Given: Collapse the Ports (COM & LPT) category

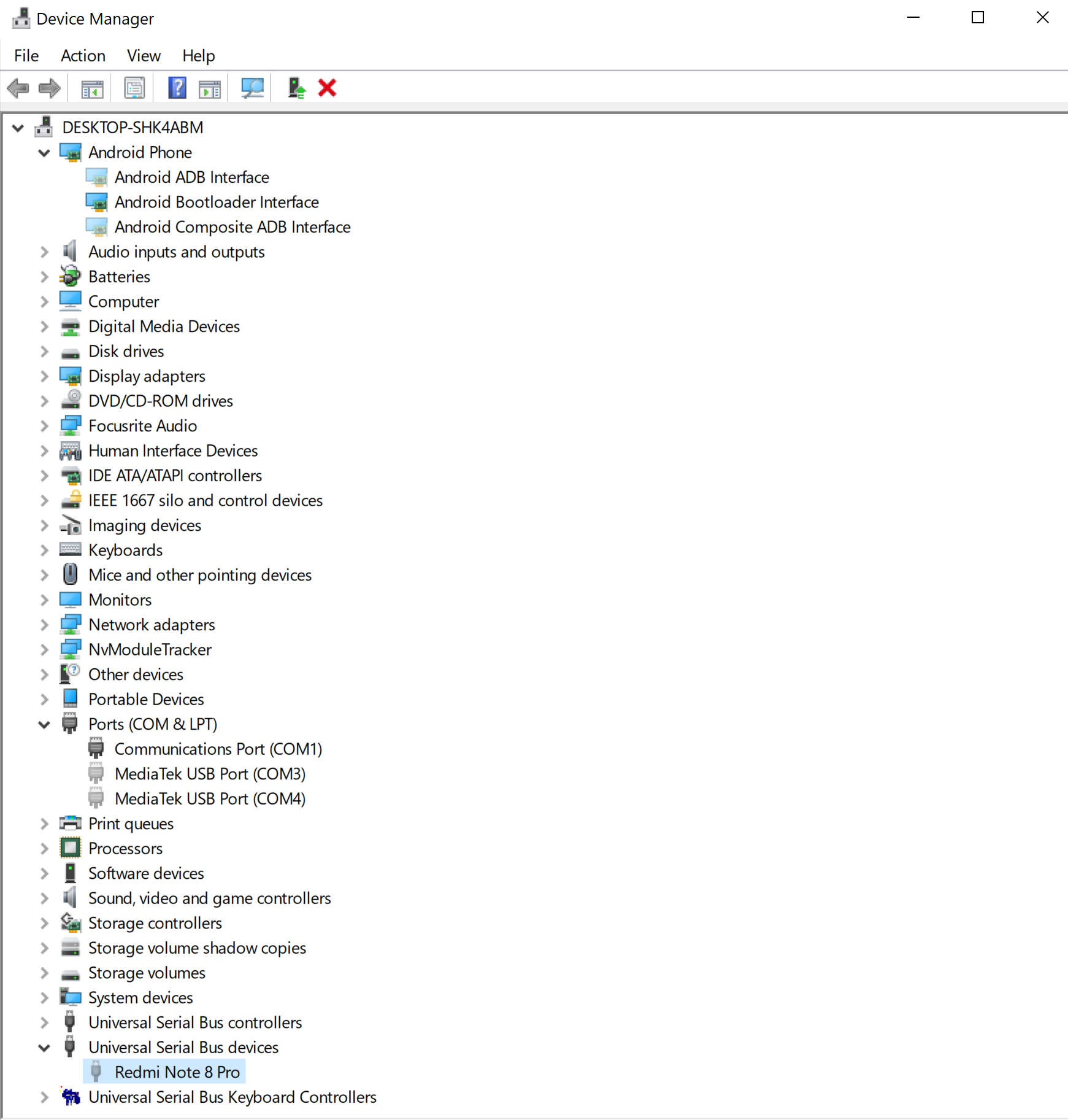Looking at the screenshot, I should tap(44, 725).
